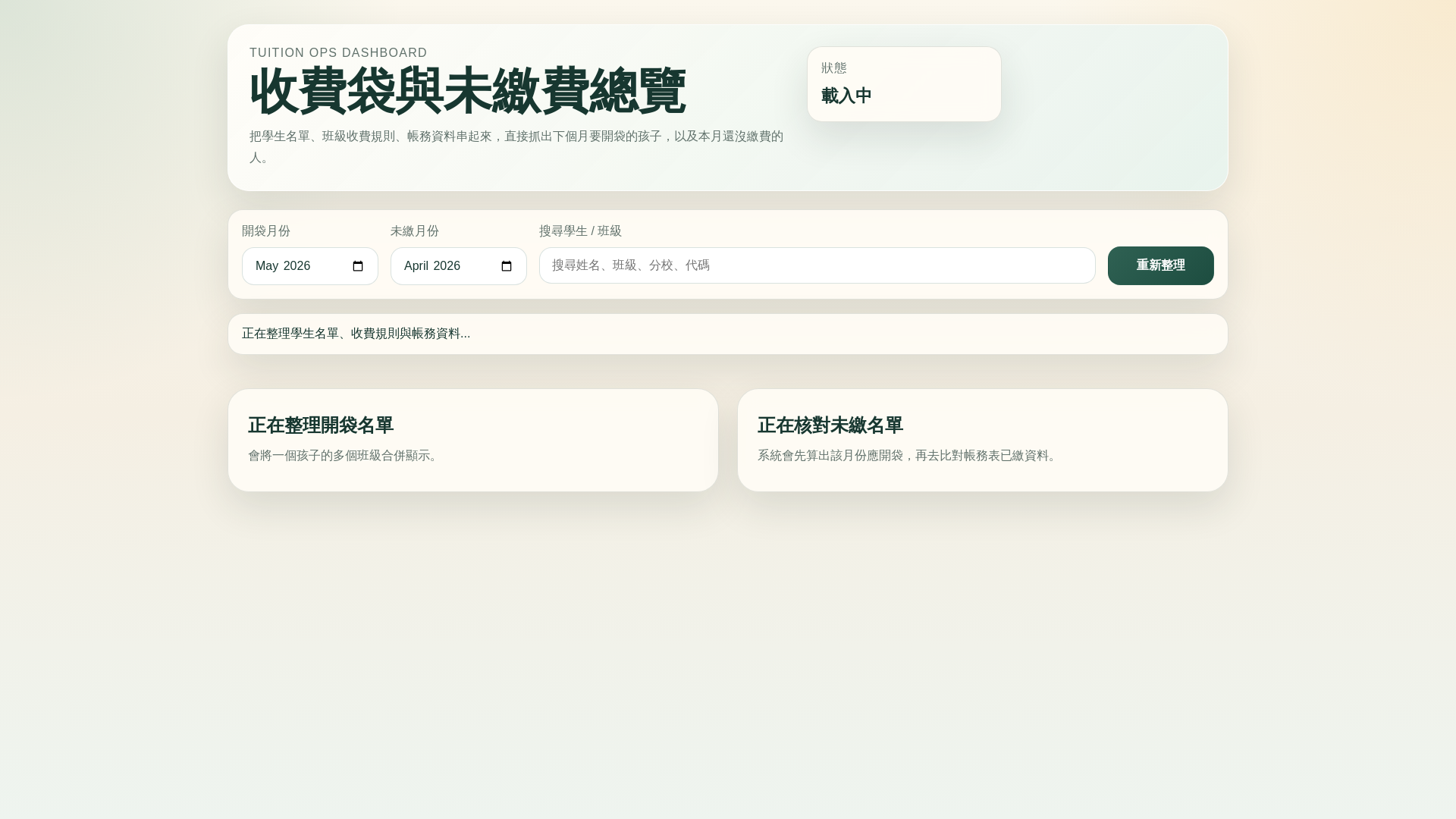1456x819 pixels.
Task: Click TUITION OPS DASHBOARD label
Action: pyautogui.click(x=338, y=52)
